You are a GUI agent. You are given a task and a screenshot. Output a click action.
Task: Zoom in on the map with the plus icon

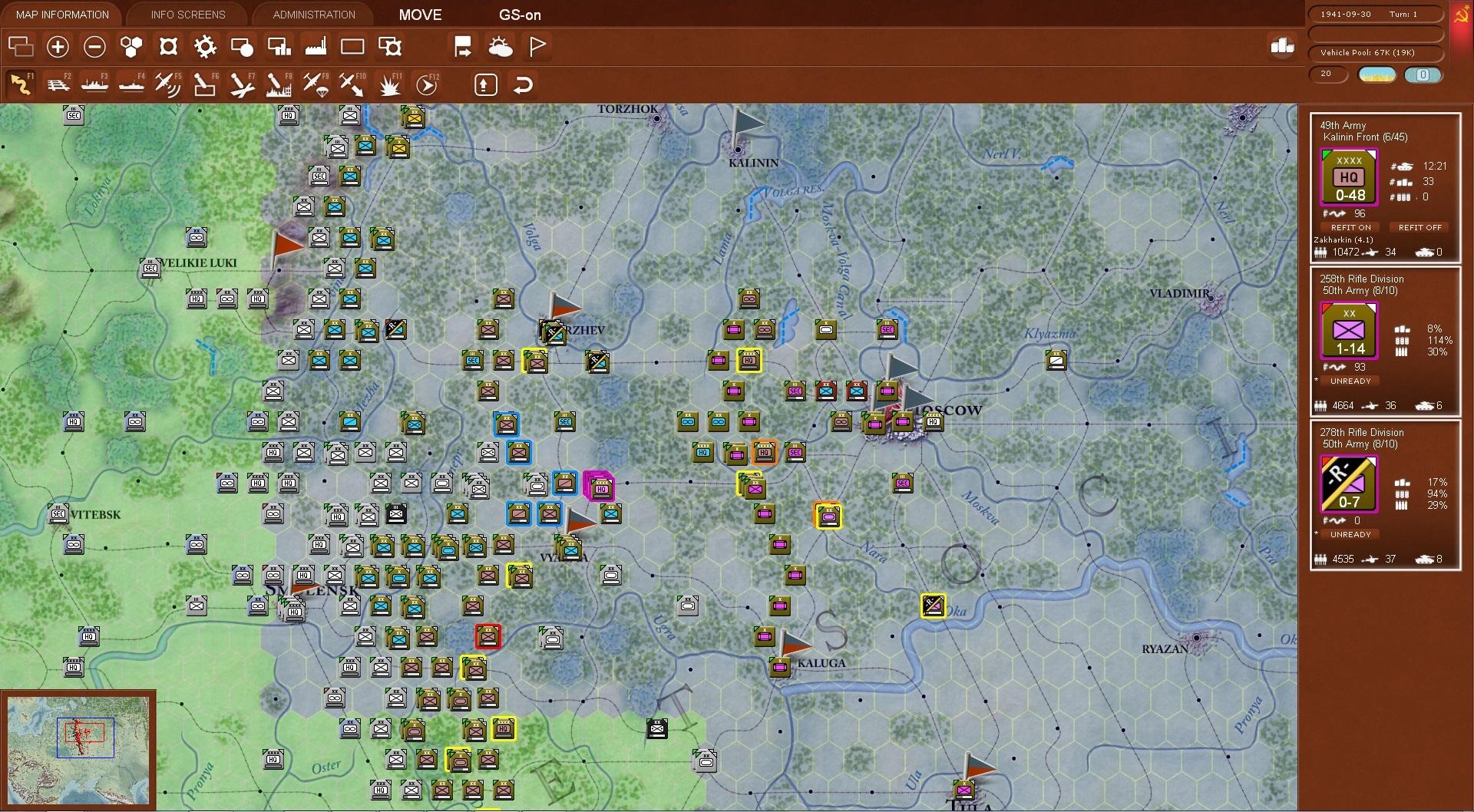pyautogui.click(x=58, y=46)
